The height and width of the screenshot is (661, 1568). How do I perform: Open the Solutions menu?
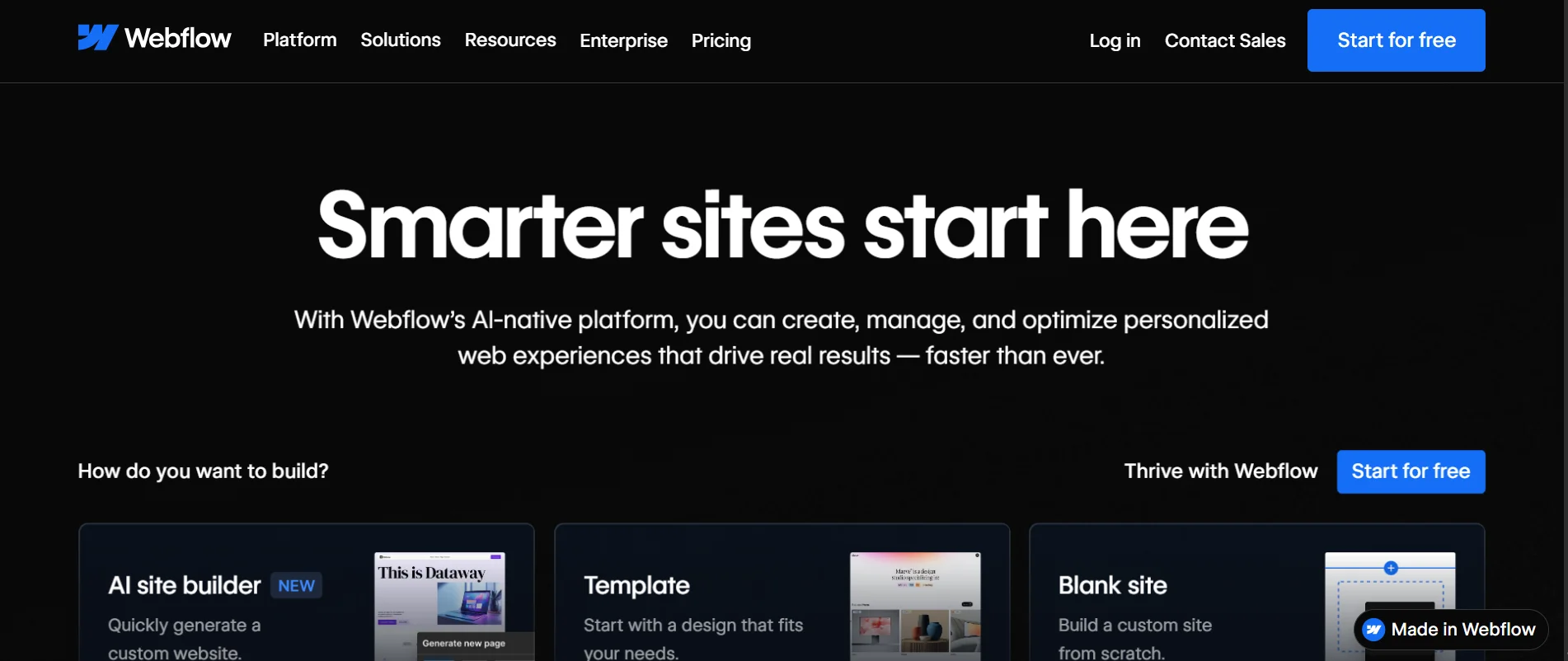pyautogui.click(x=401, y=40)
